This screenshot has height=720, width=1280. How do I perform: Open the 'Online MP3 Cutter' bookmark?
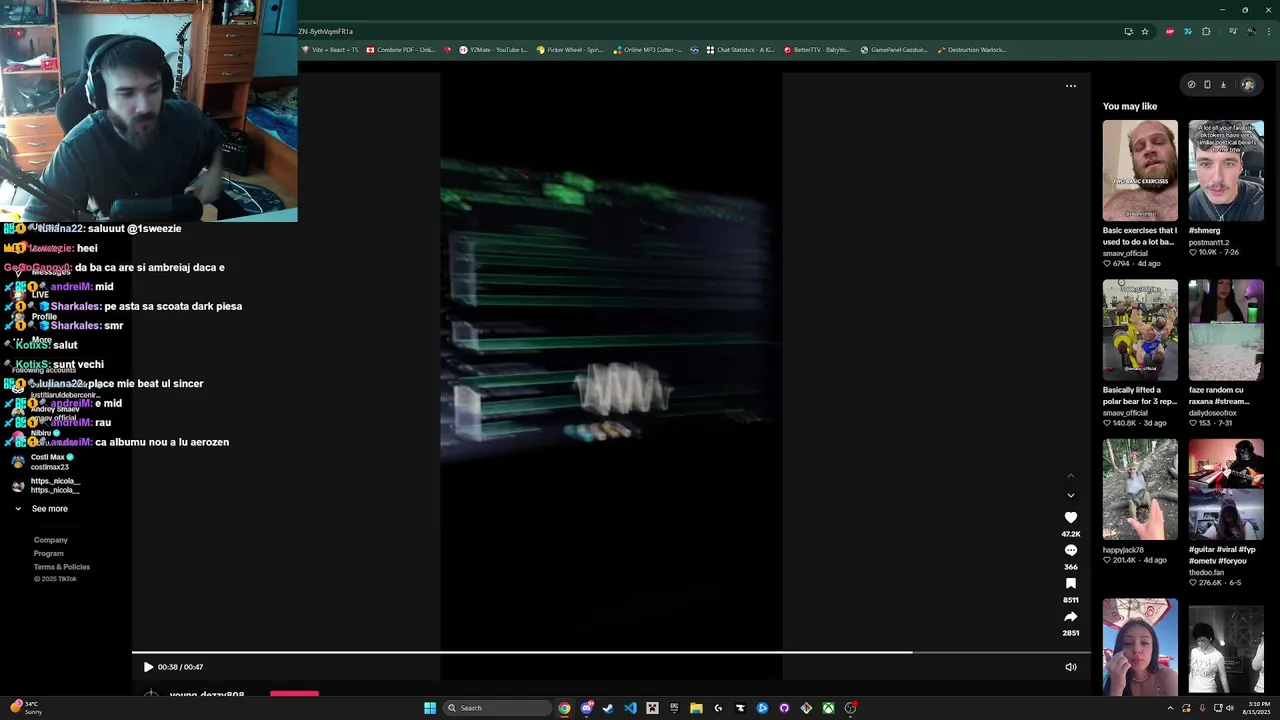click(x=648, y=50)
